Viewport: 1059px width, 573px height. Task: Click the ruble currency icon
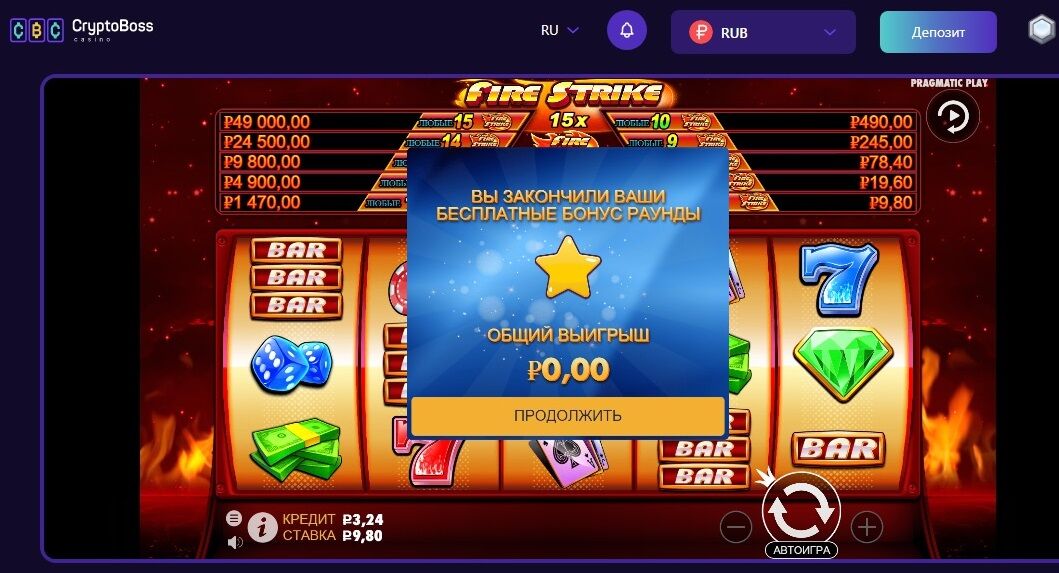(700, 32)
